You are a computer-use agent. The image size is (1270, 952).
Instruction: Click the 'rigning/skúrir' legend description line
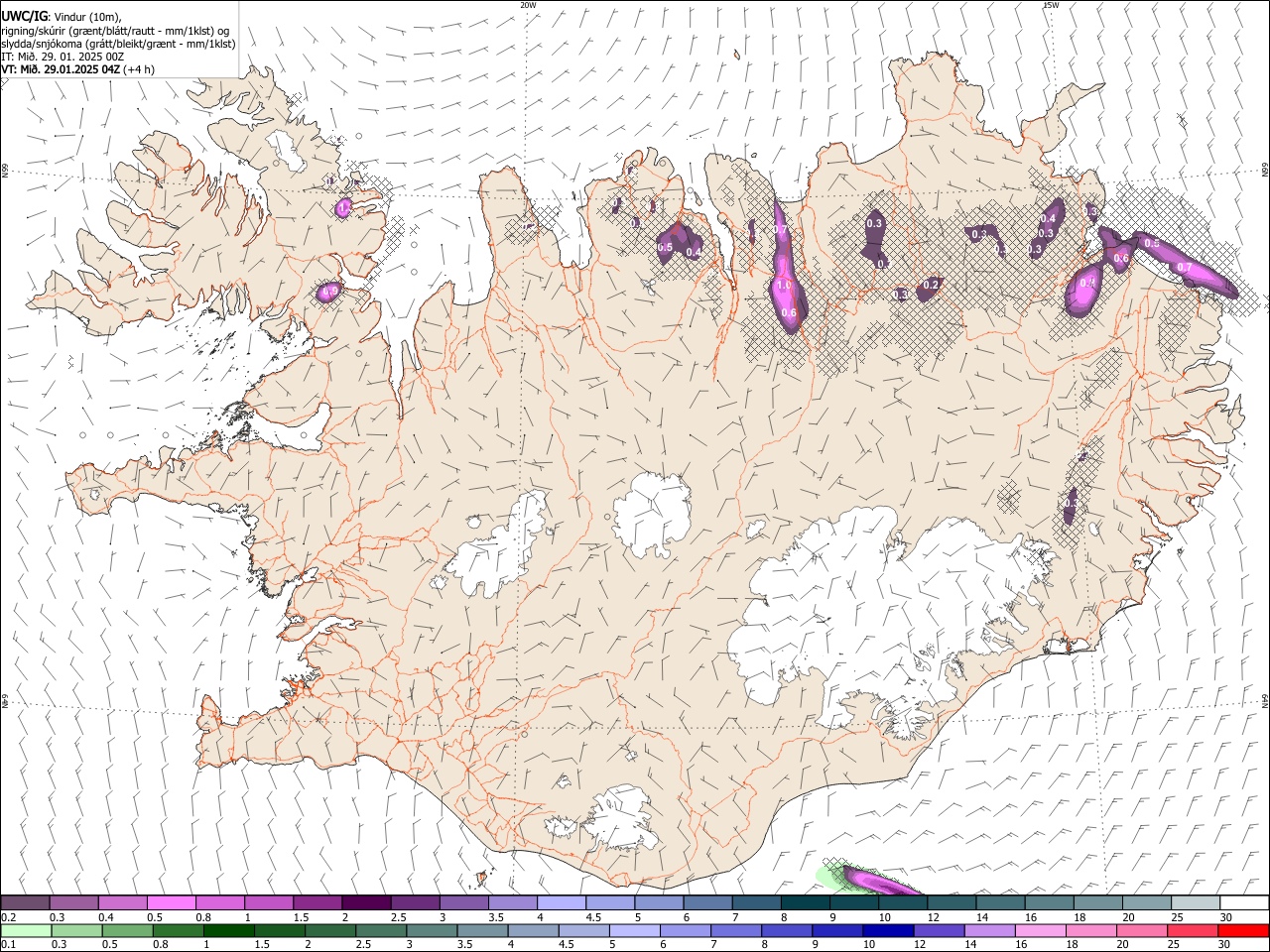pos(116,30)
